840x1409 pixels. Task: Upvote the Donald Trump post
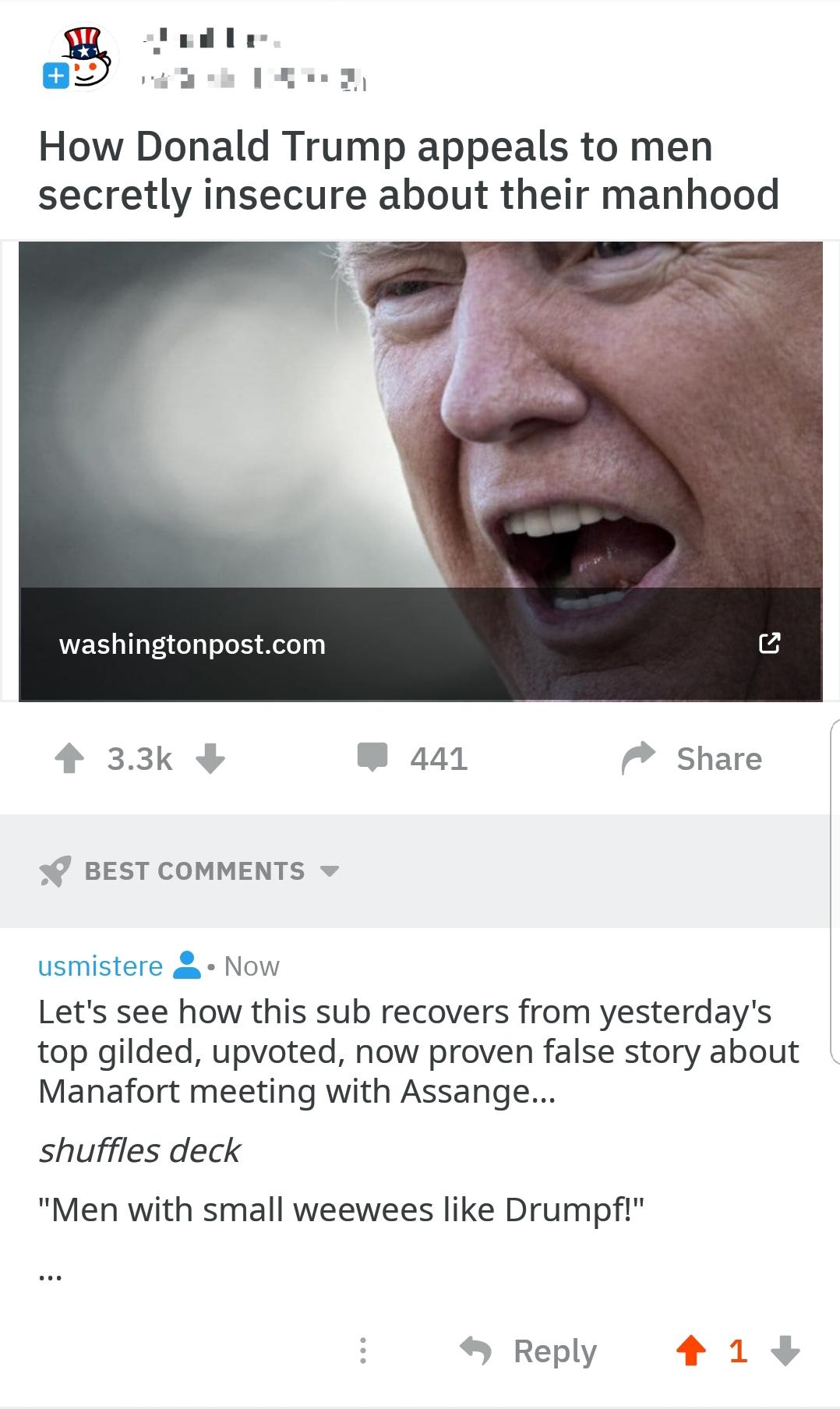pyautogui.click(x=70, y=759)
